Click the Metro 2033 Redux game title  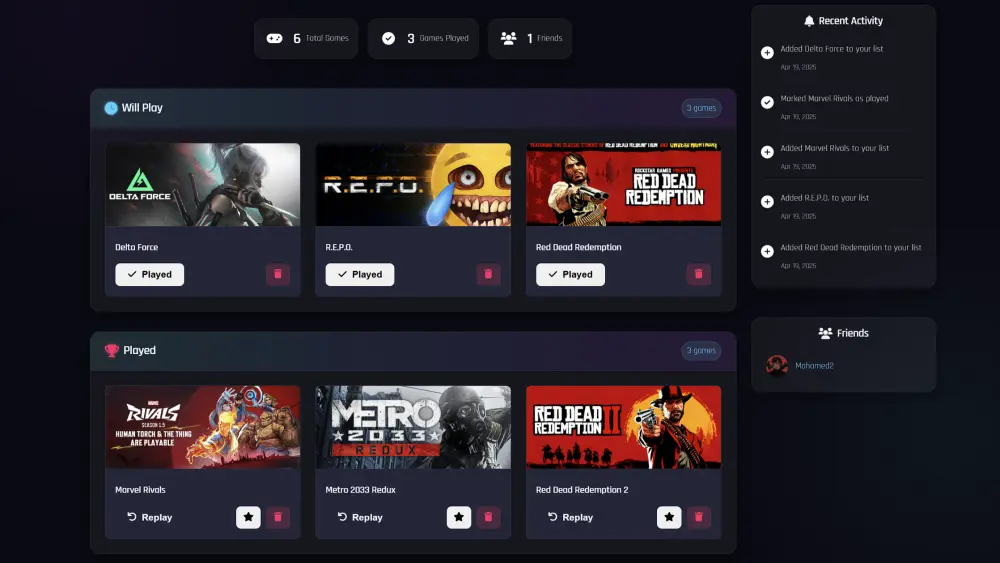pyautogui.click(x=360, y=490)
